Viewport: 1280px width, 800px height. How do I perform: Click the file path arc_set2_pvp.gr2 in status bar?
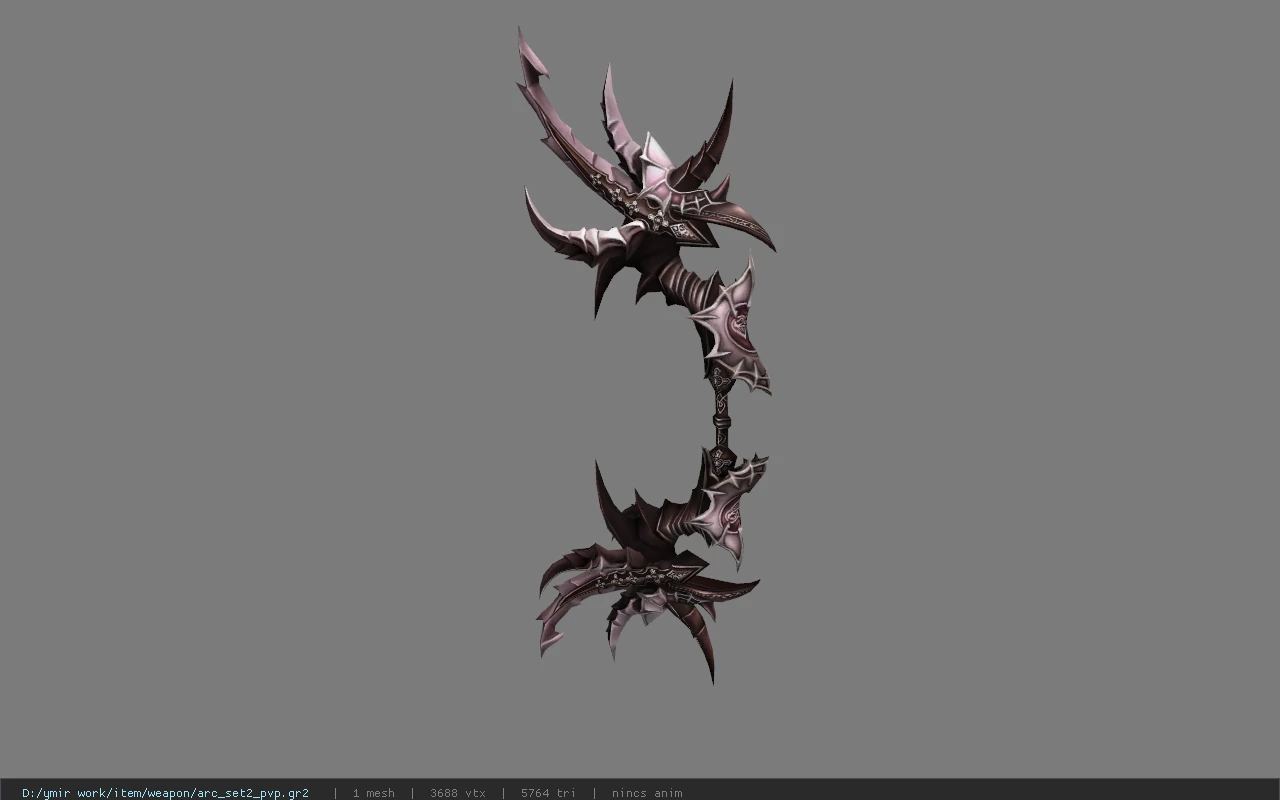pyautogui.click(x=165, y=793)
